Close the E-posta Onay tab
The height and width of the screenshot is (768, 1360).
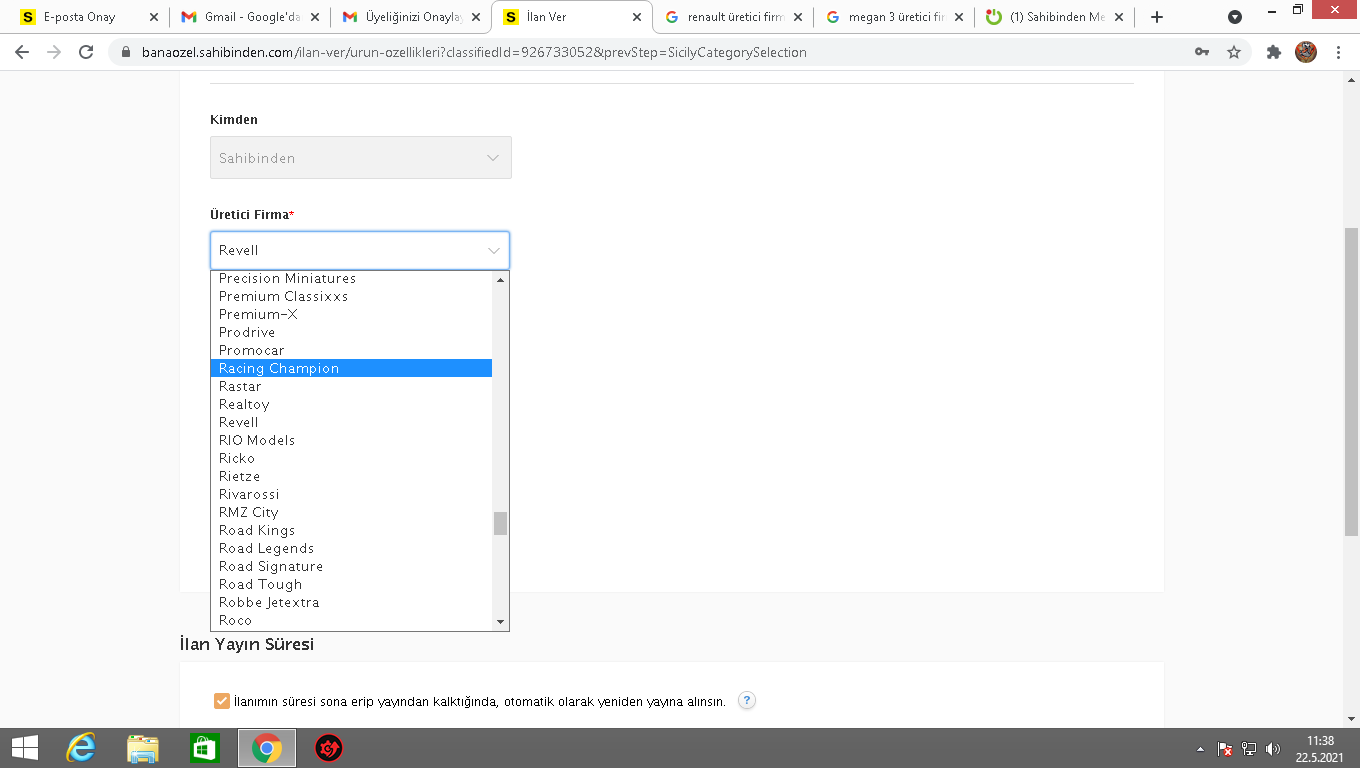click(x=153, y=17)
